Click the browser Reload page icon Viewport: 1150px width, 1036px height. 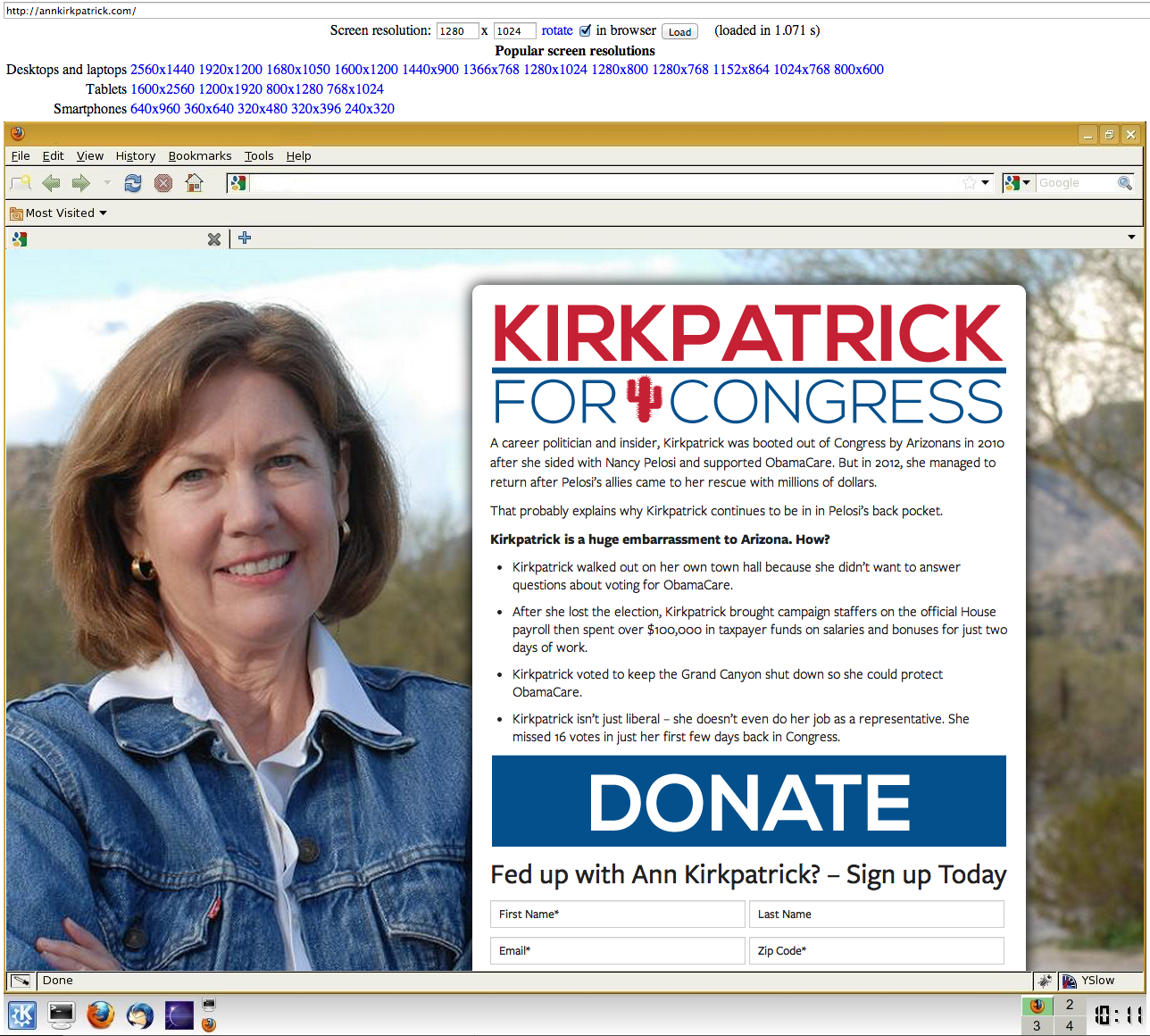[133, 183]
